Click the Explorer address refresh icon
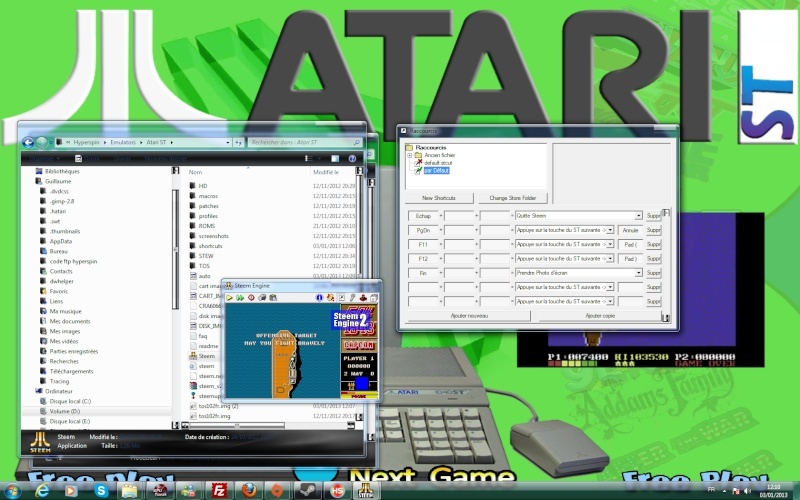 pos(238,142)
